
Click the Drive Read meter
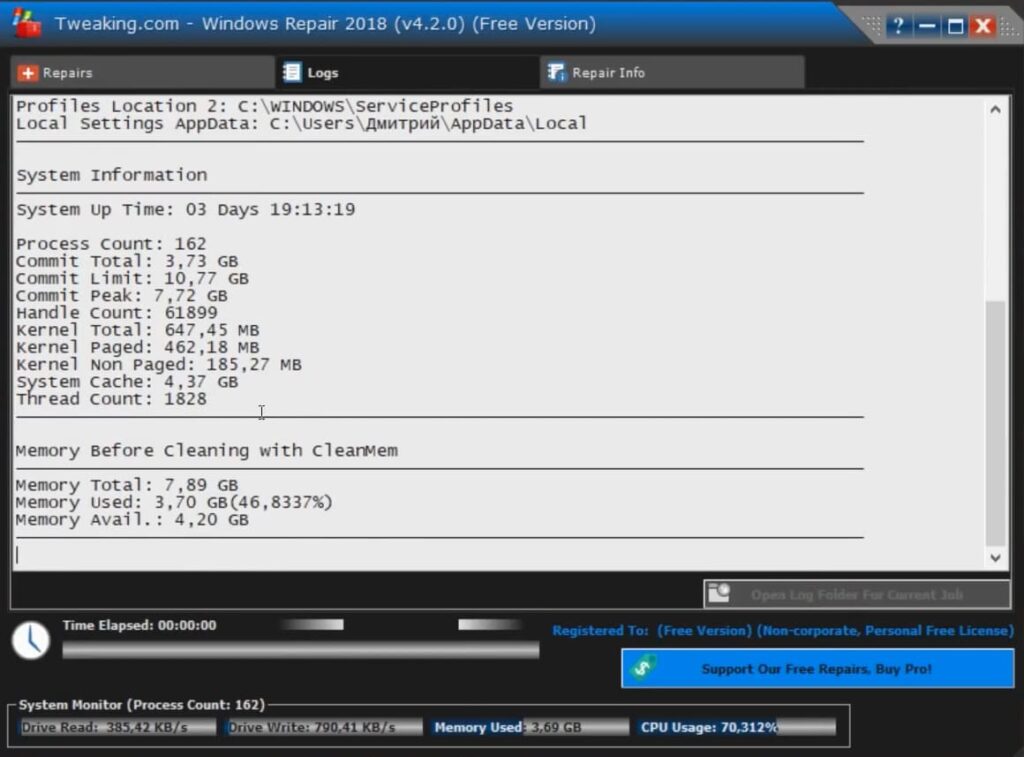118,727
